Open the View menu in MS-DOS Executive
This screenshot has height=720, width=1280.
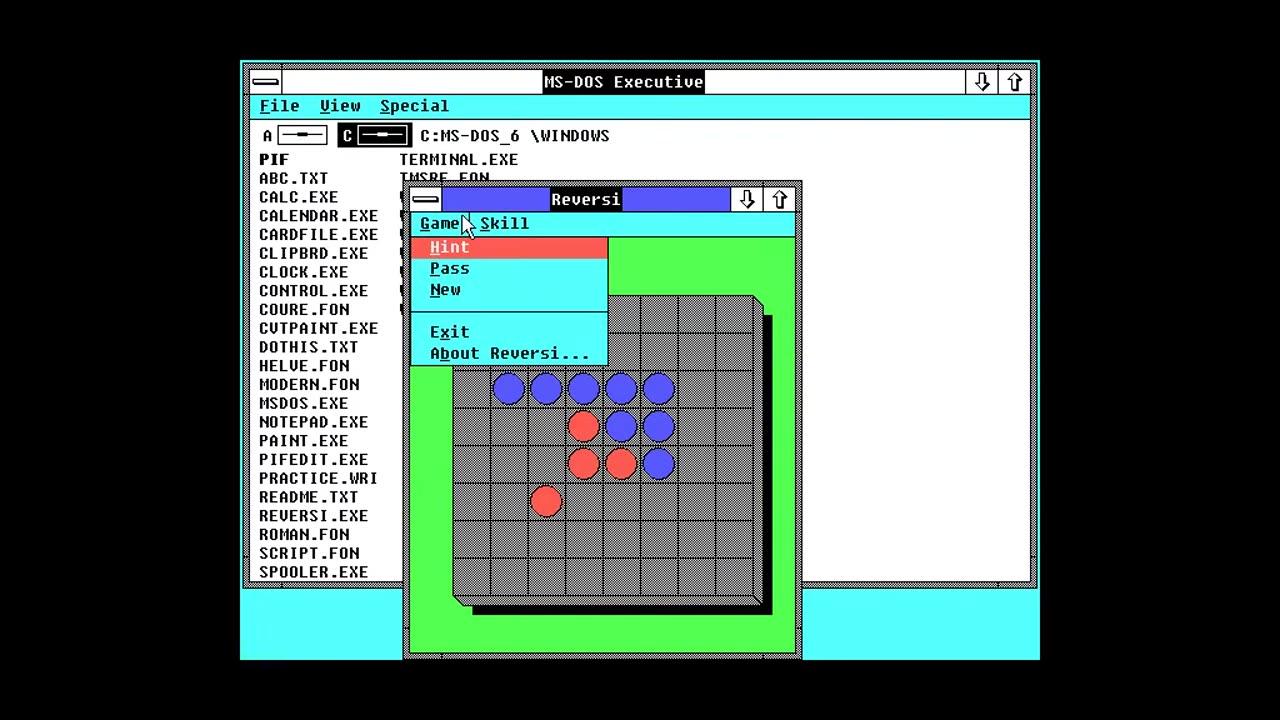[340, 106]
